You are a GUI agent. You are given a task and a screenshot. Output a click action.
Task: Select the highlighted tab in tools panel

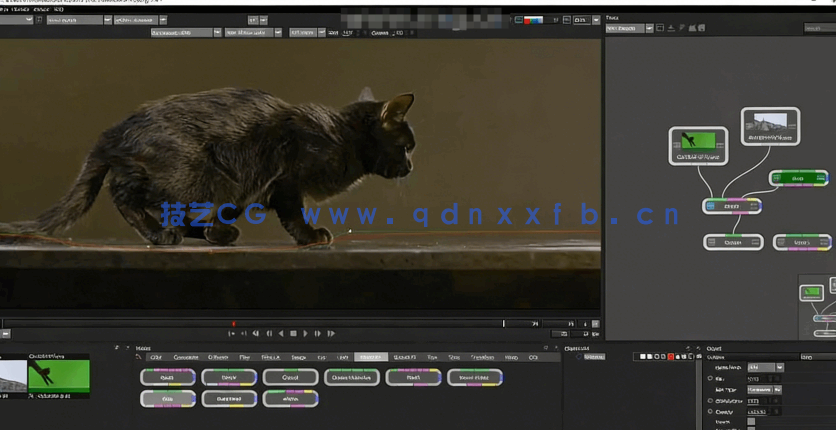point(370,357)
